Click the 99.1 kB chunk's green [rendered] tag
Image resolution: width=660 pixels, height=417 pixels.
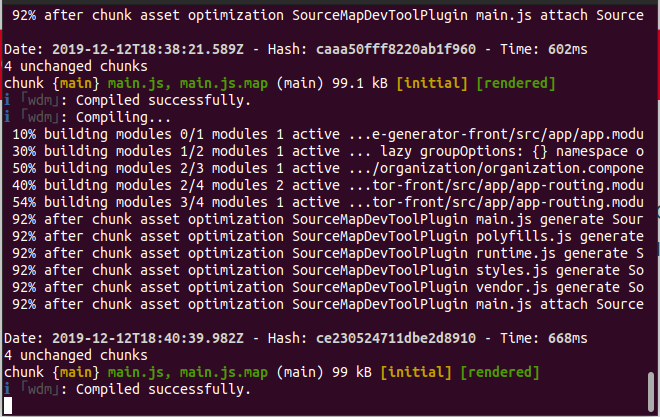516,83
